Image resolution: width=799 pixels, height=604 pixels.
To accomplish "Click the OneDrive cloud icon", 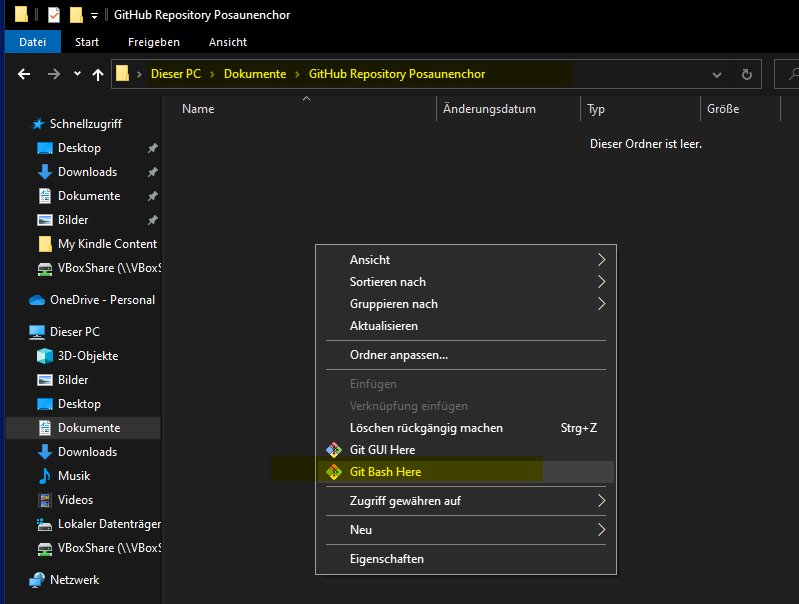I will [37, 300].
